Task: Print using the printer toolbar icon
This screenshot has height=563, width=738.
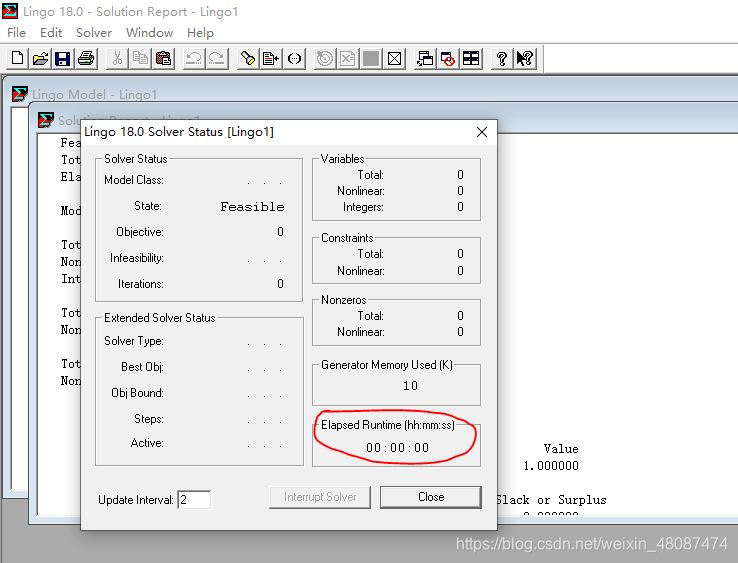Action: point(86,58)
